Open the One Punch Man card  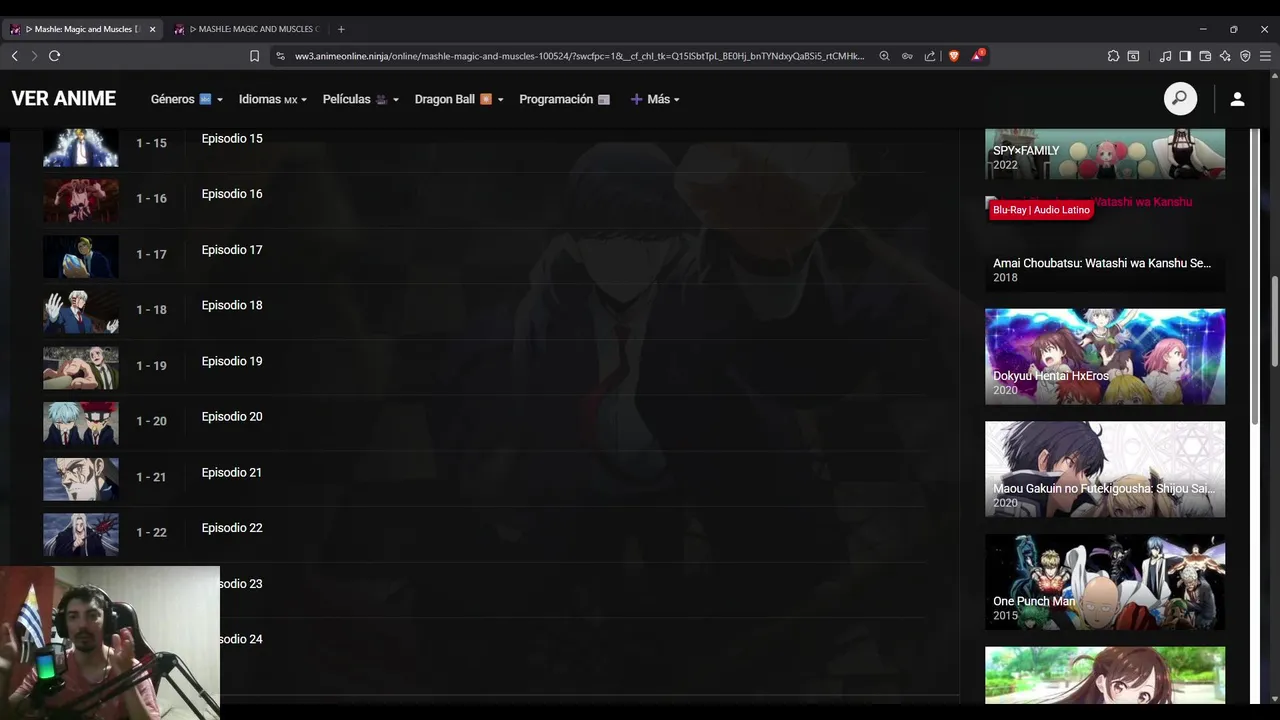pos(1105,582)
